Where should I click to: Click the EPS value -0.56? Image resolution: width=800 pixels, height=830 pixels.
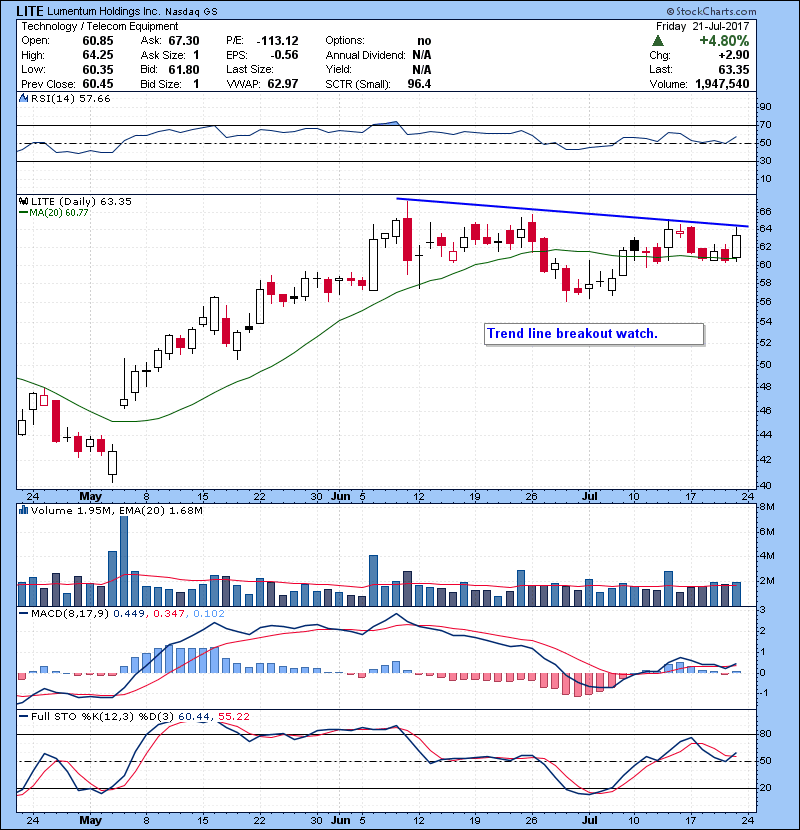pyautogui.click(x=284, y=55)
